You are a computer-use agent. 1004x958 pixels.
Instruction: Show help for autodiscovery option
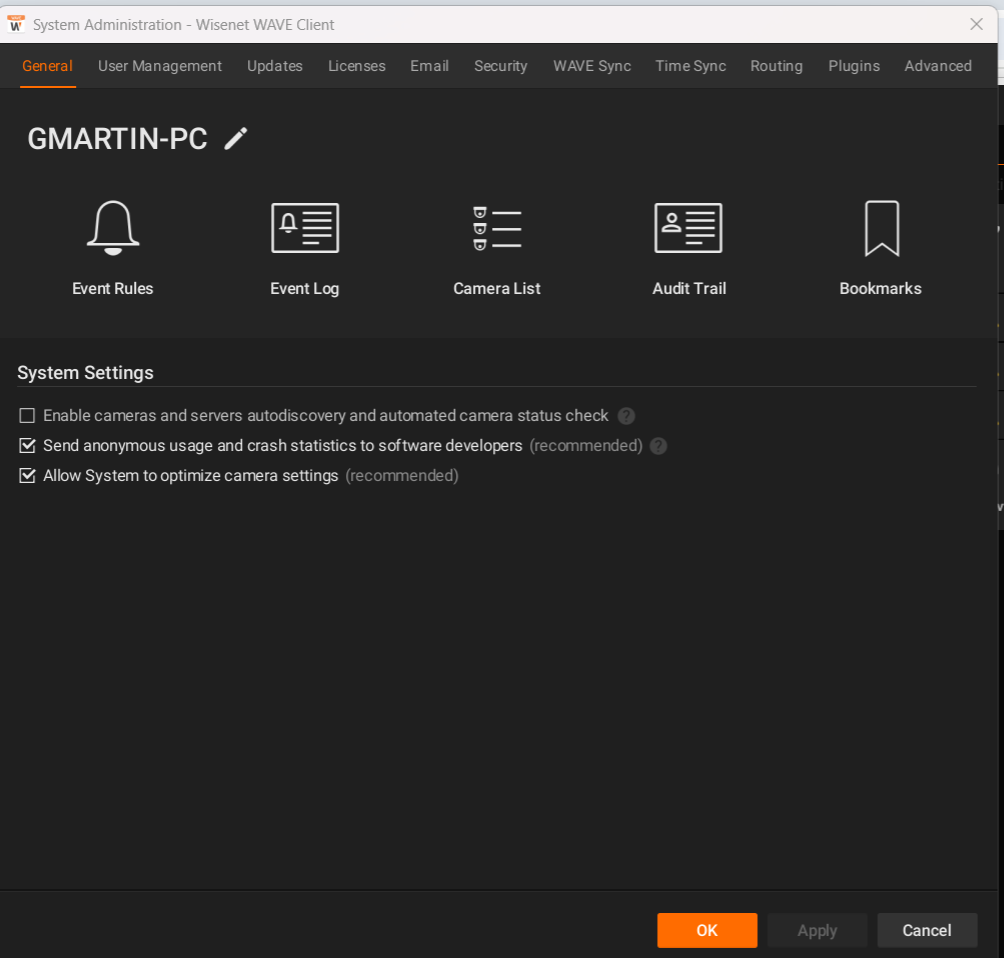(626, 416)
